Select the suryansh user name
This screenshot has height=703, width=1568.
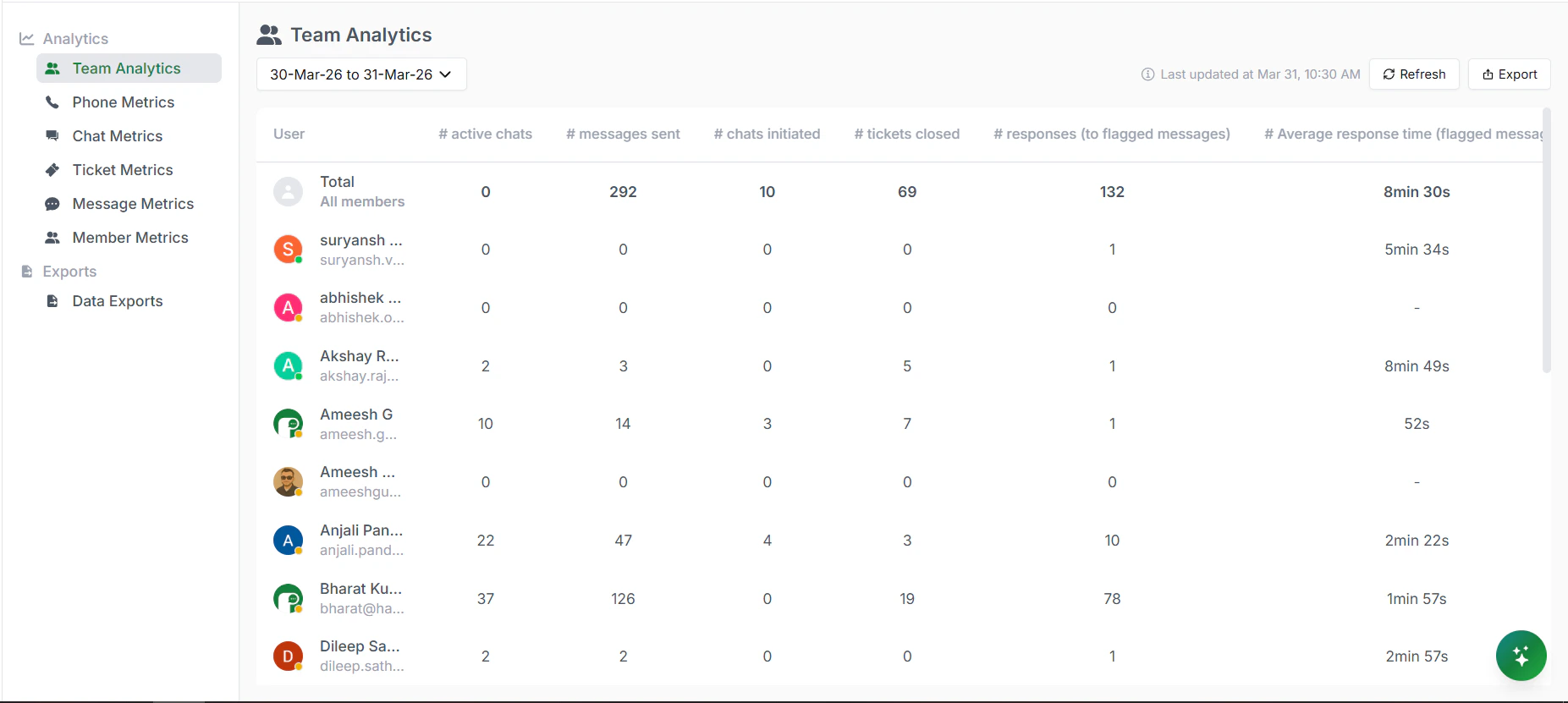(361, 240)
